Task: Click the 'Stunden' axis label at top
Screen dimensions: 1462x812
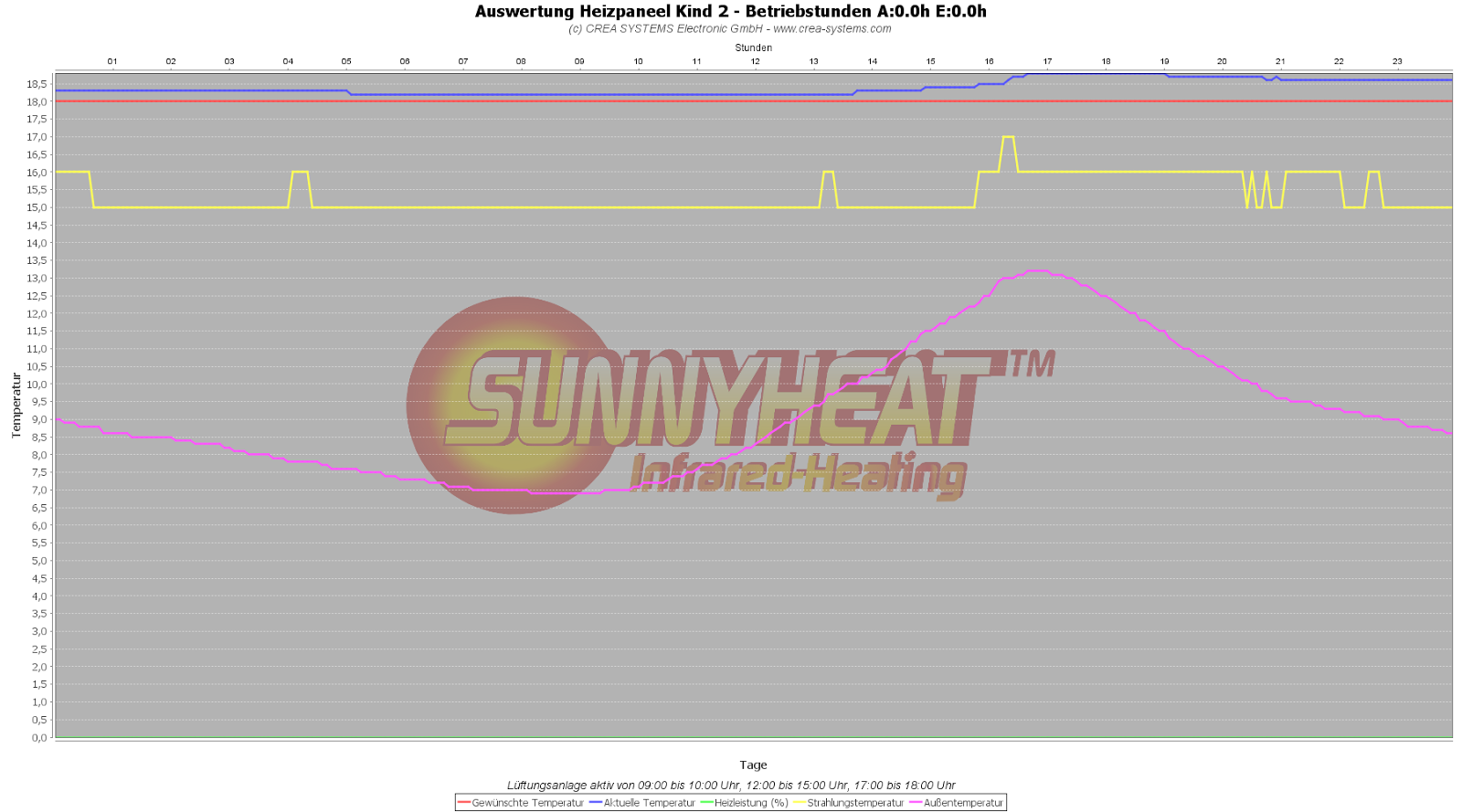Action: pos(753,47)
